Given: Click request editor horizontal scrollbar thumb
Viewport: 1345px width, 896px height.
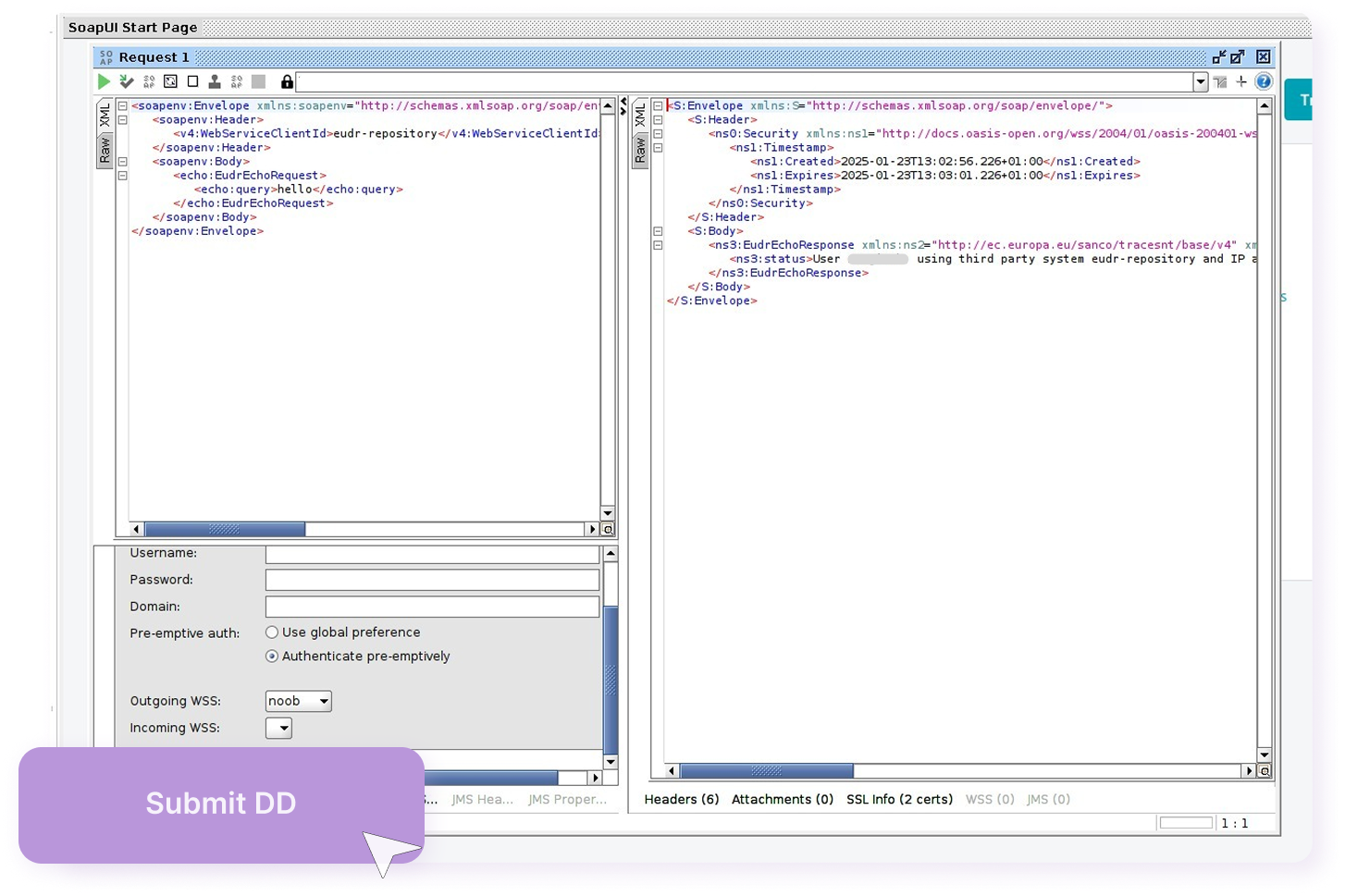Looking at the screenshot, I should (x=225, y=529).
